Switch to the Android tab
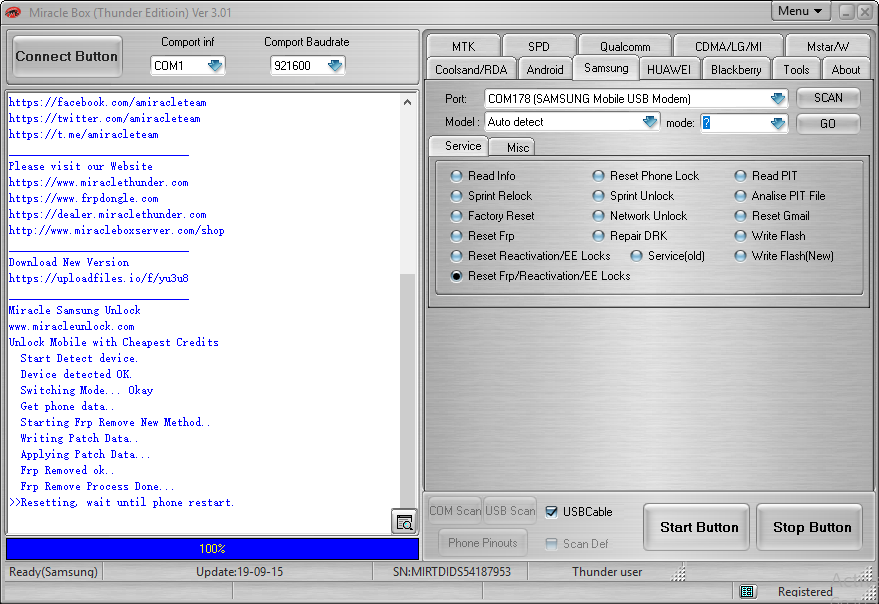The width and height of the screenshot is (879, 604). click(x=545, y=70)
